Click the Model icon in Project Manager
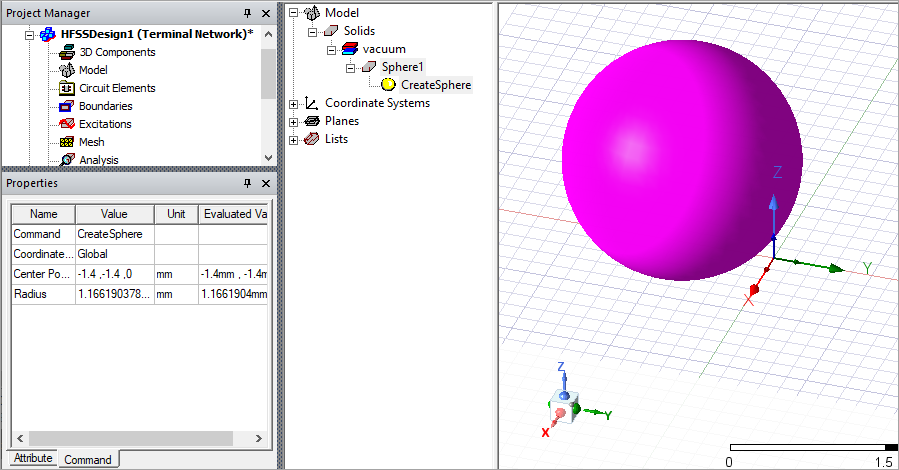This screenshot has height=470, width=899. tap(67, 70)
